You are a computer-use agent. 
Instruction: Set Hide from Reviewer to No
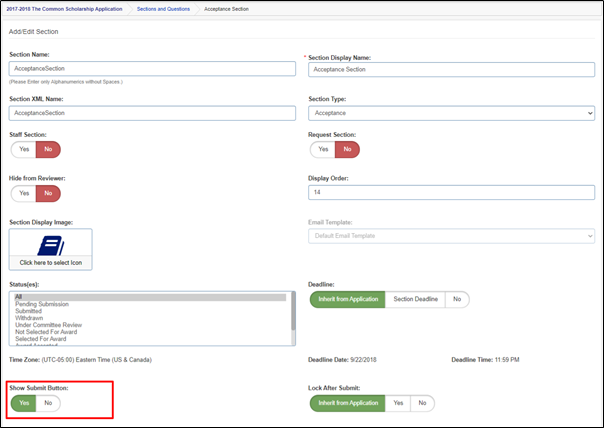tap(48, 193)
